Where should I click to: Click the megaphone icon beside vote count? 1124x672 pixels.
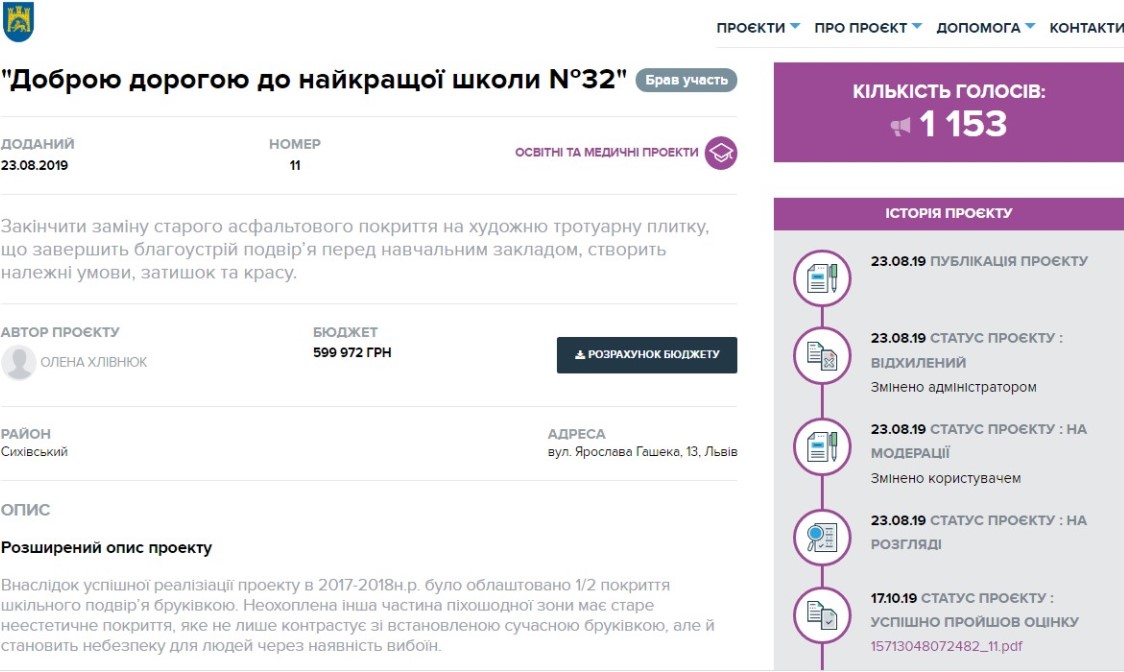[901, 126]
